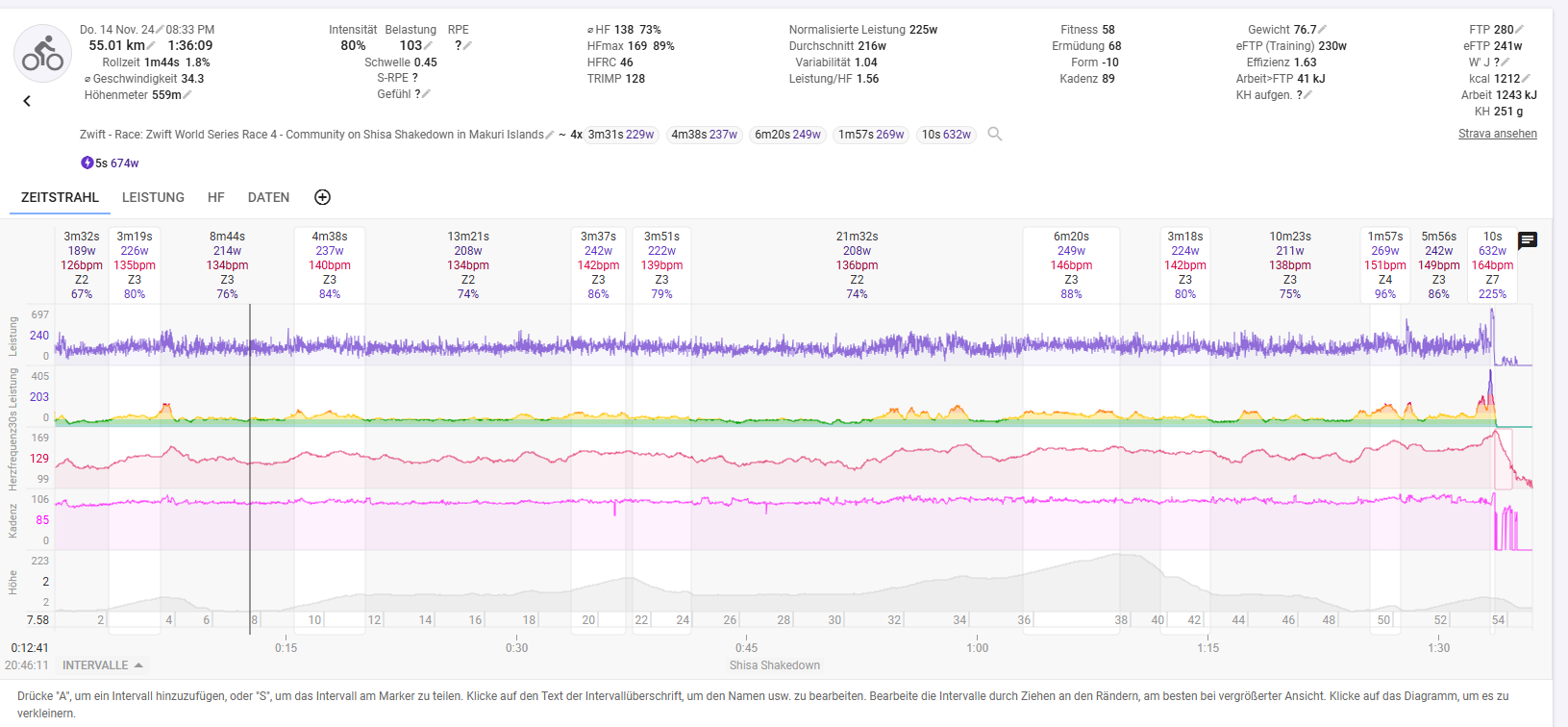Open the chart comment message icon
Viewport: 1568px width, 727px height.
[1528, 240]
